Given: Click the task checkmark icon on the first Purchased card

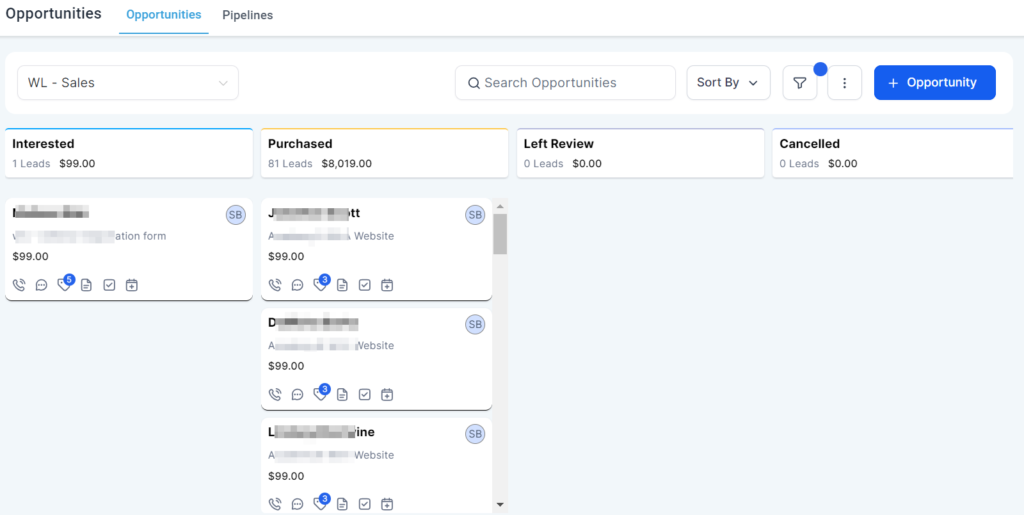Looking at the screenshot, I should [365, 285].
